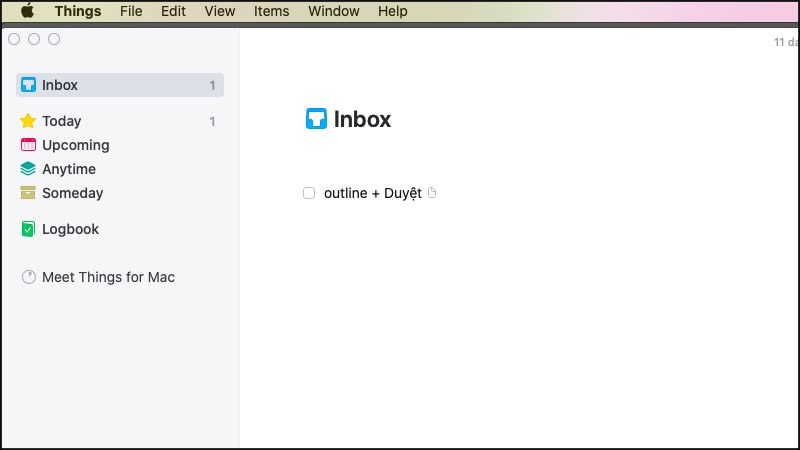Click the notes icon beside outline + Duyệt

pyautogui.click(x=432, y=193)
